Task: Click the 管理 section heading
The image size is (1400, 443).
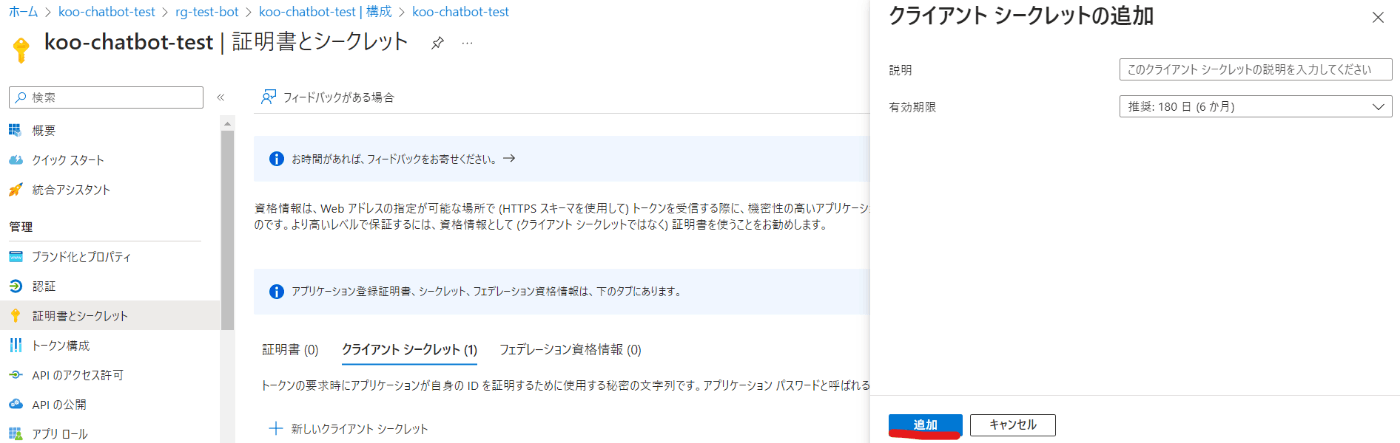Action: pos(20,226)
